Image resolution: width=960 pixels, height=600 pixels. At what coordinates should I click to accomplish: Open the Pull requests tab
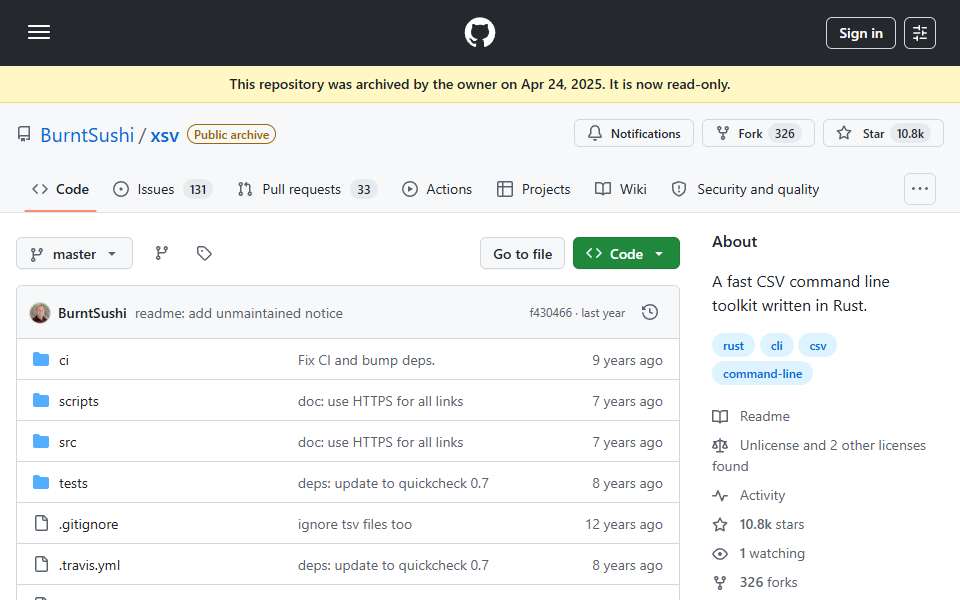[x=307, y=189]
